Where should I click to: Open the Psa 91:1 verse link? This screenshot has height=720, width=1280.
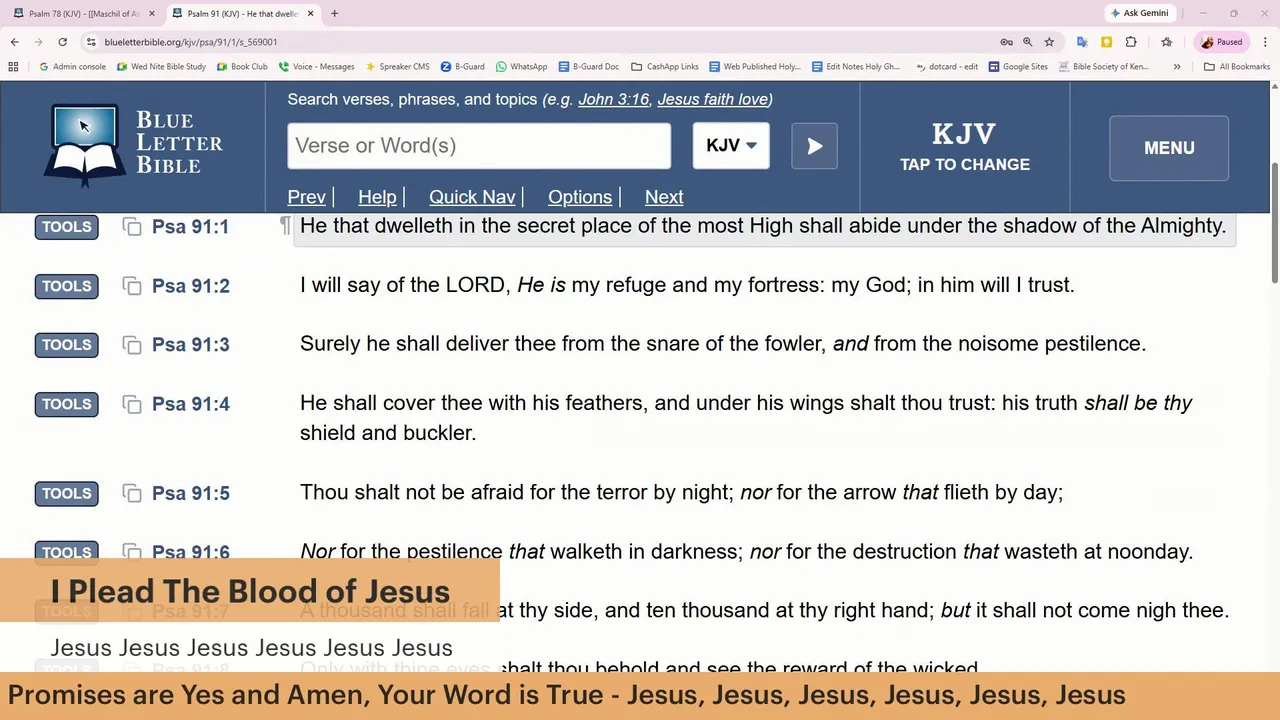click(190, 227)
